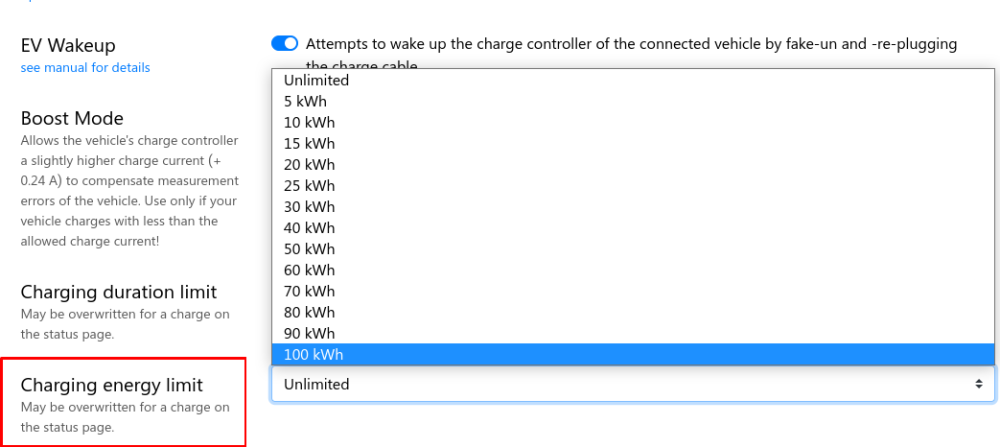The height and width of the screenshot is (447, 1000).
Task: Choose the 60 kWh entry
Action: tap(309, 270)
